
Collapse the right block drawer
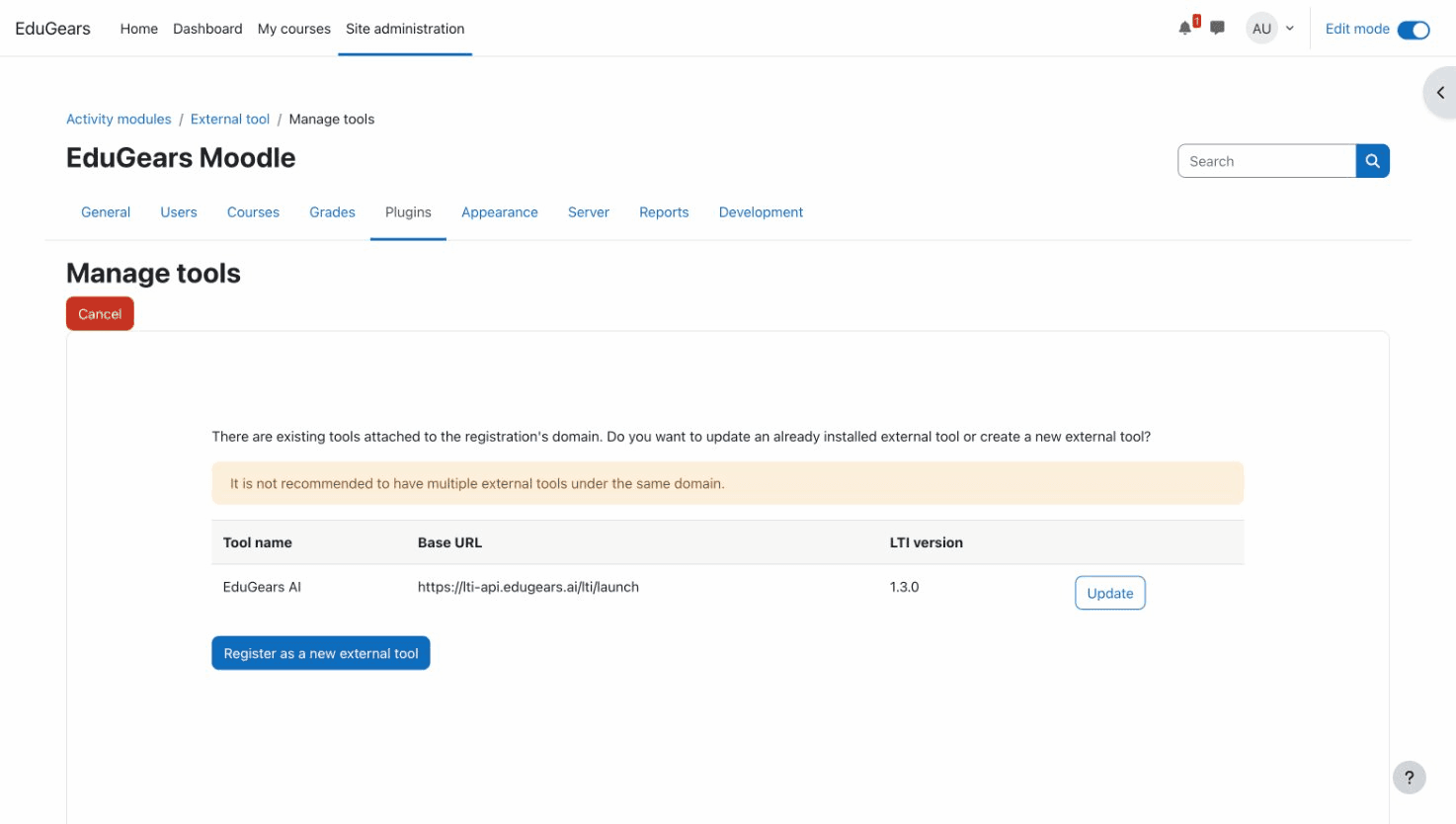click(1440, 92)
